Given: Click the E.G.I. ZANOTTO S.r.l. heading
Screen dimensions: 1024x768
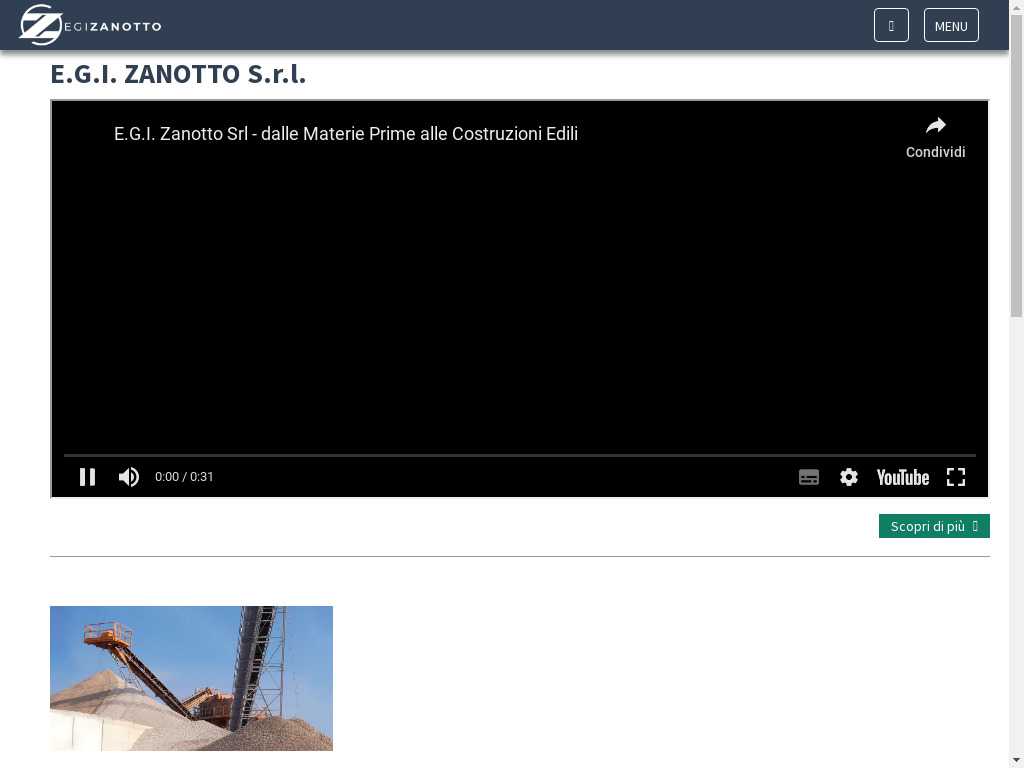Looking at the screenshot, I should click(x=178, y=74).
